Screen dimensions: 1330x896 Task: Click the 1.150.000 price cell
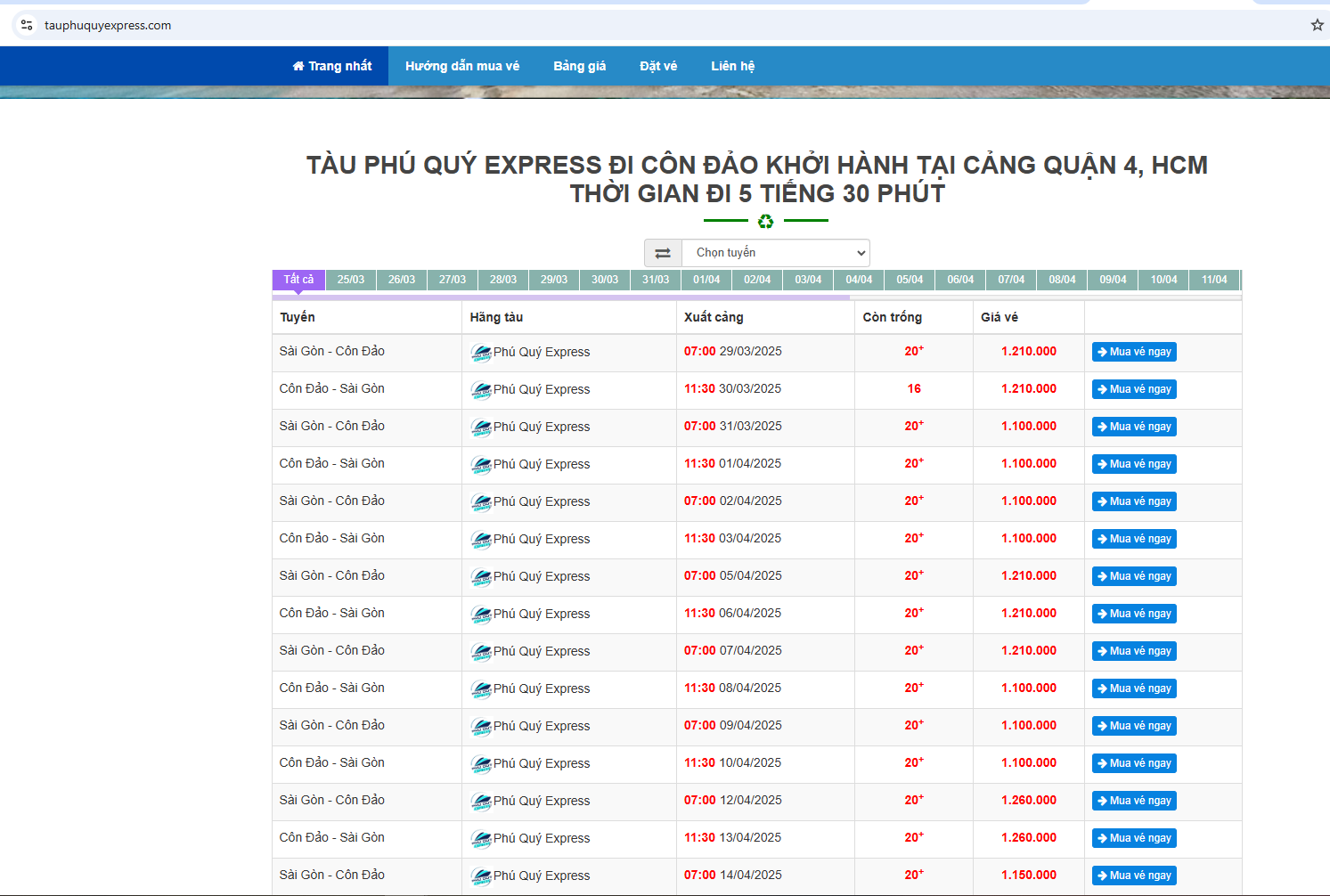[x=1029, y=875]
